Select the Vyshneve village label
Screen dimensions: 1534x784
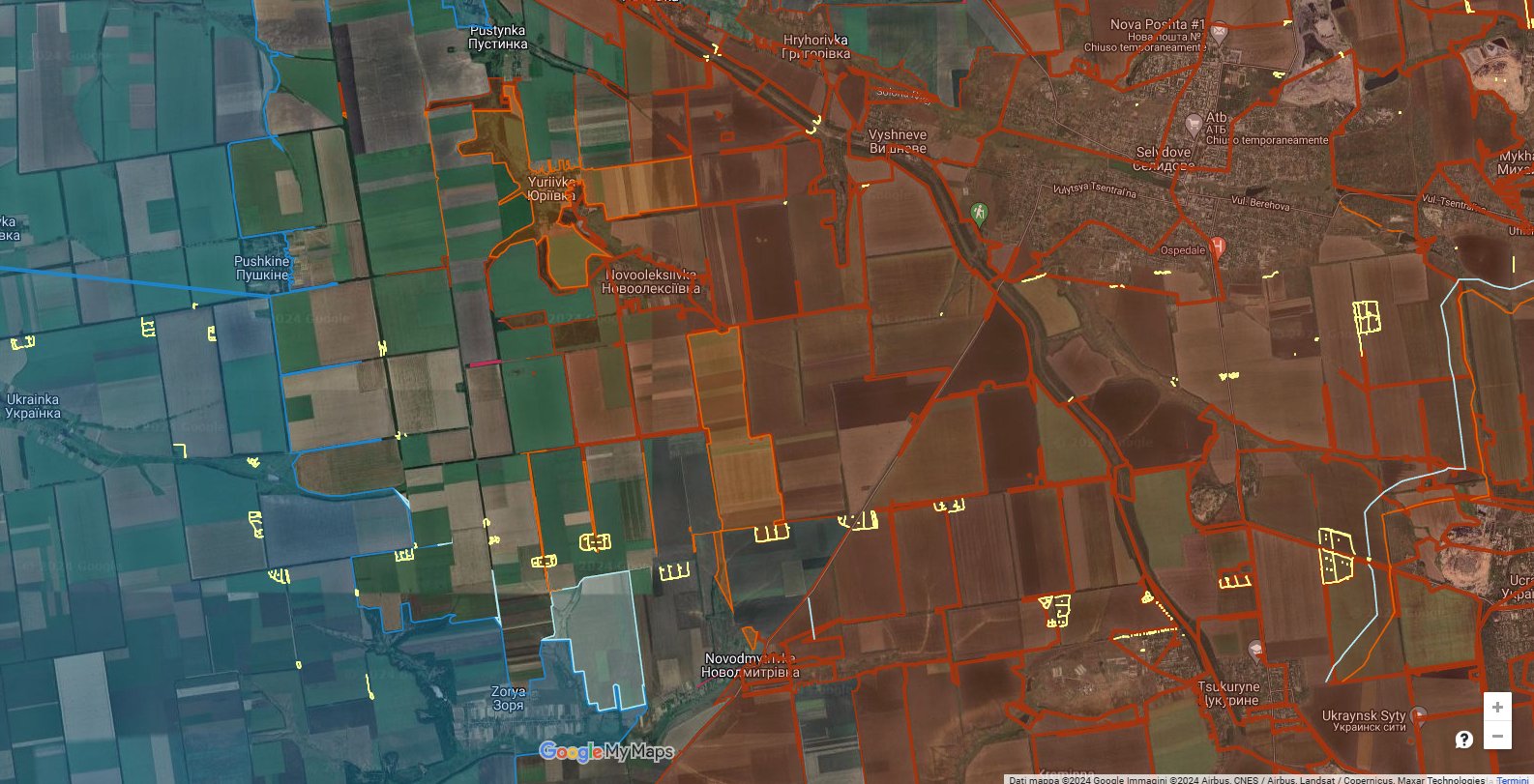[x=898, y=141]
